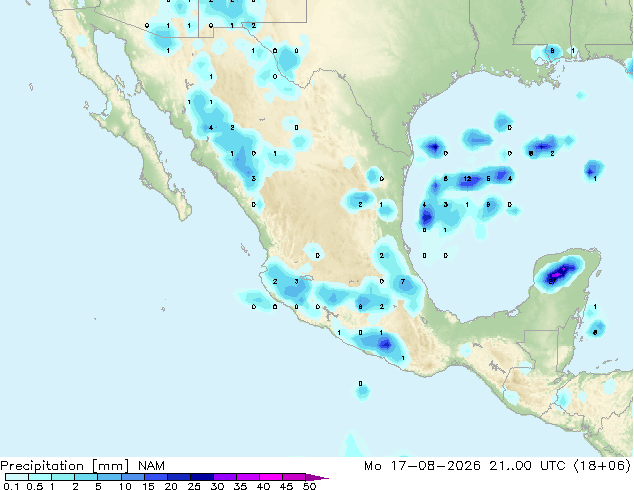The height and width of the screenshot is (490, 634).
Task: Click the legend swatch between 1 and 2
Action: [63, 477]
